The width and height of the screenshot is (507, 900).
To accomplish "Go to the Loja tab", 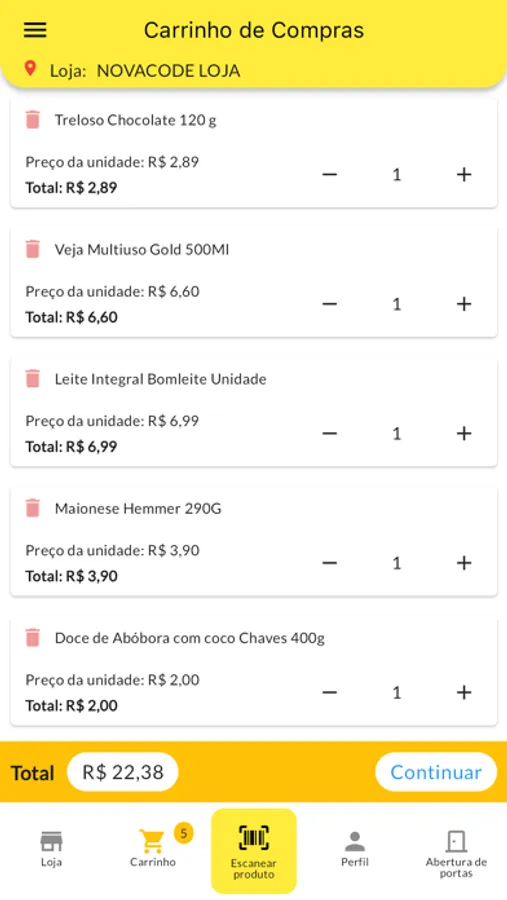I will click(51, 849).
